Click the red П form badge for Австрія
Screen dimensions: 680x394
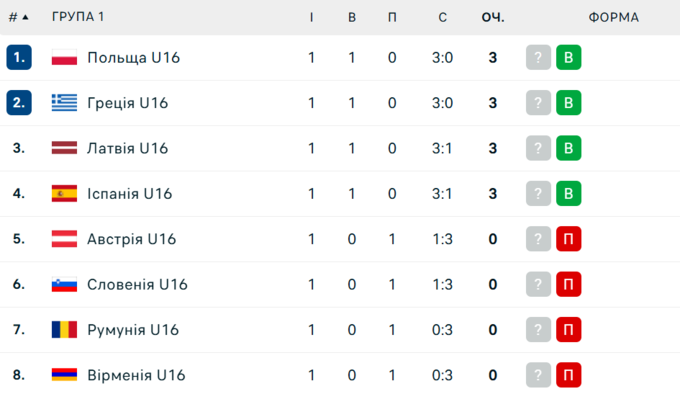point(569,239)
